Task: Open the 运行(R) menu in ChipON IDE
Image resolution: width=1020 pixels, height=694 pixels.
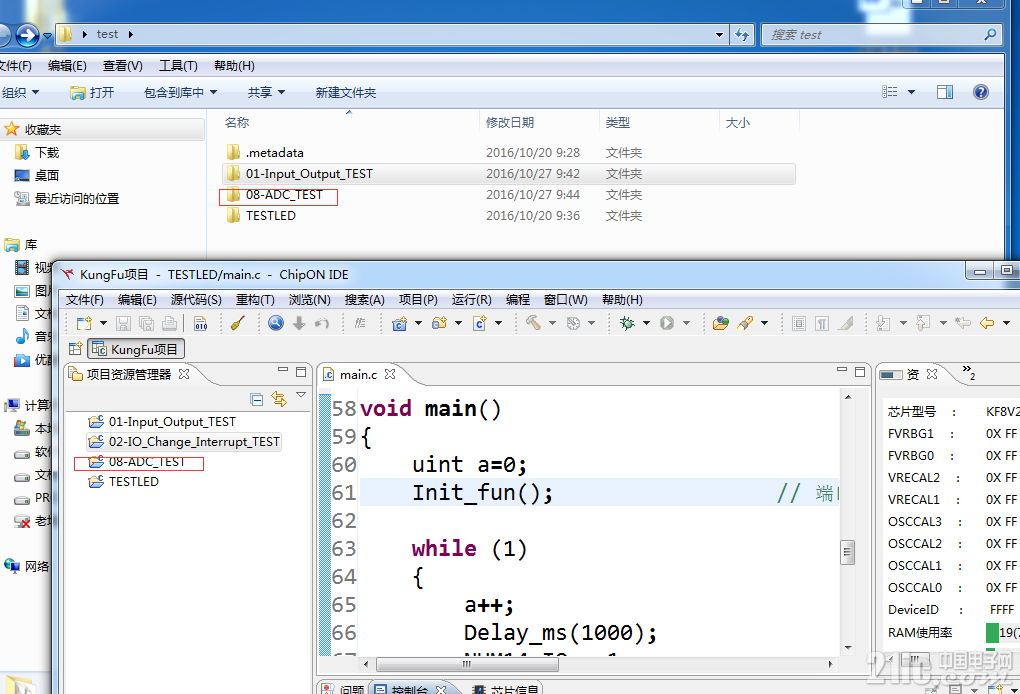Action: click(472, 300)
